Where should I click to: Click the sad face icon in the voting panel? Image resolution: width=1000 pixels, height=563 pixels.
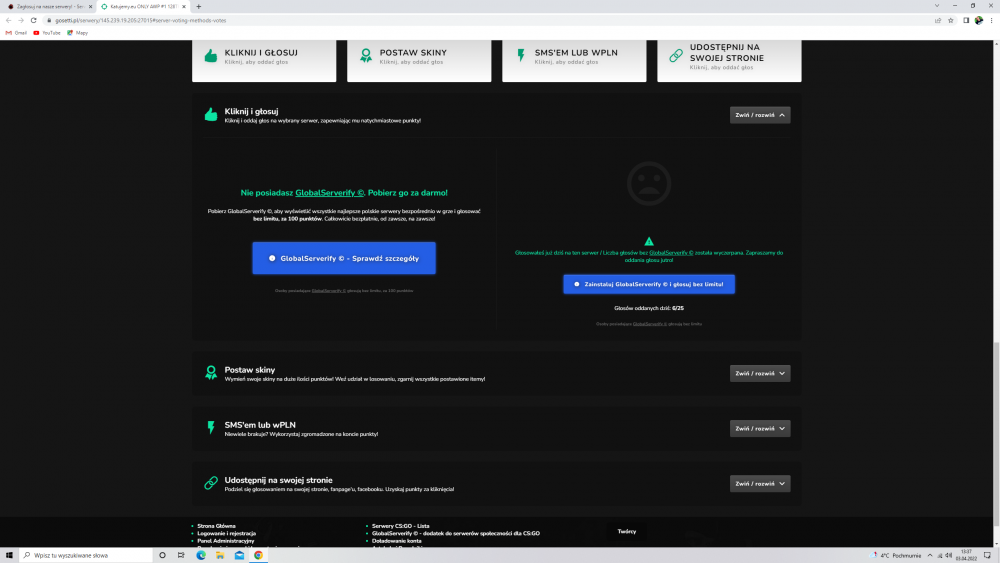(x=649, y=184)
